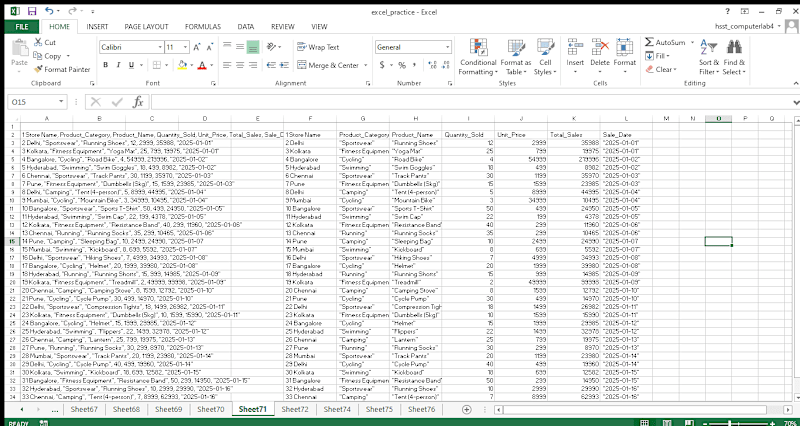Screen dimensions: 800x426
Task: Click the Paste clipboard icon
Action: point(19,48)
